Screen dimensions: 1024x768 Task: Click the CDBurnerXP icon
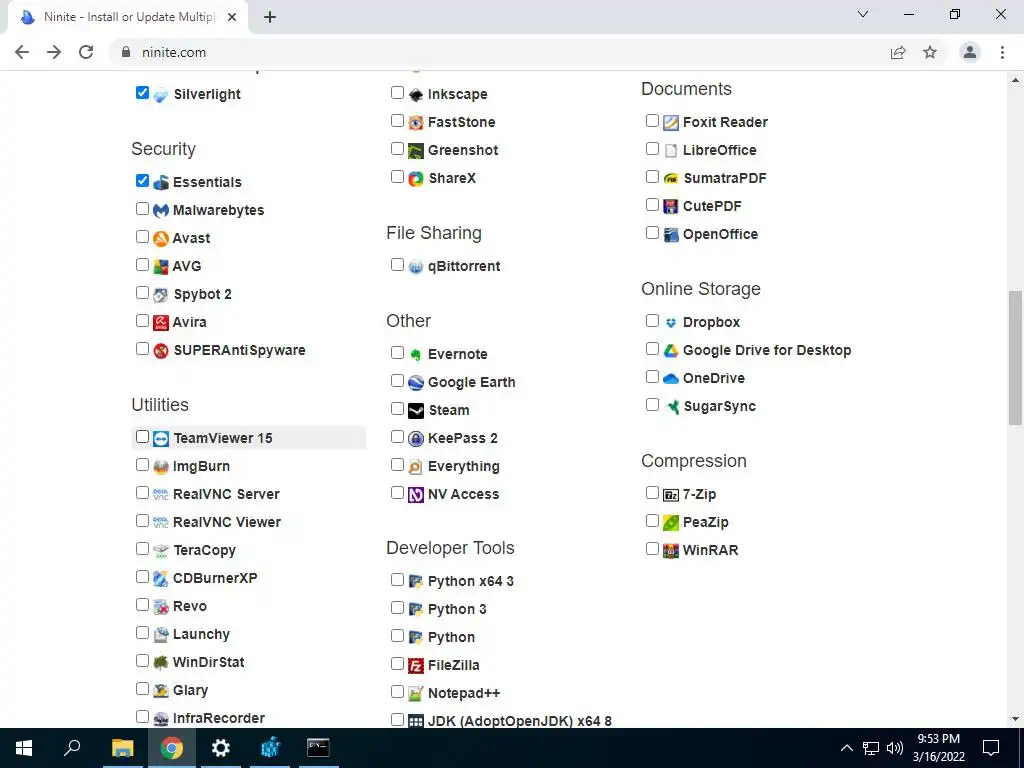[x=161, y=579]
